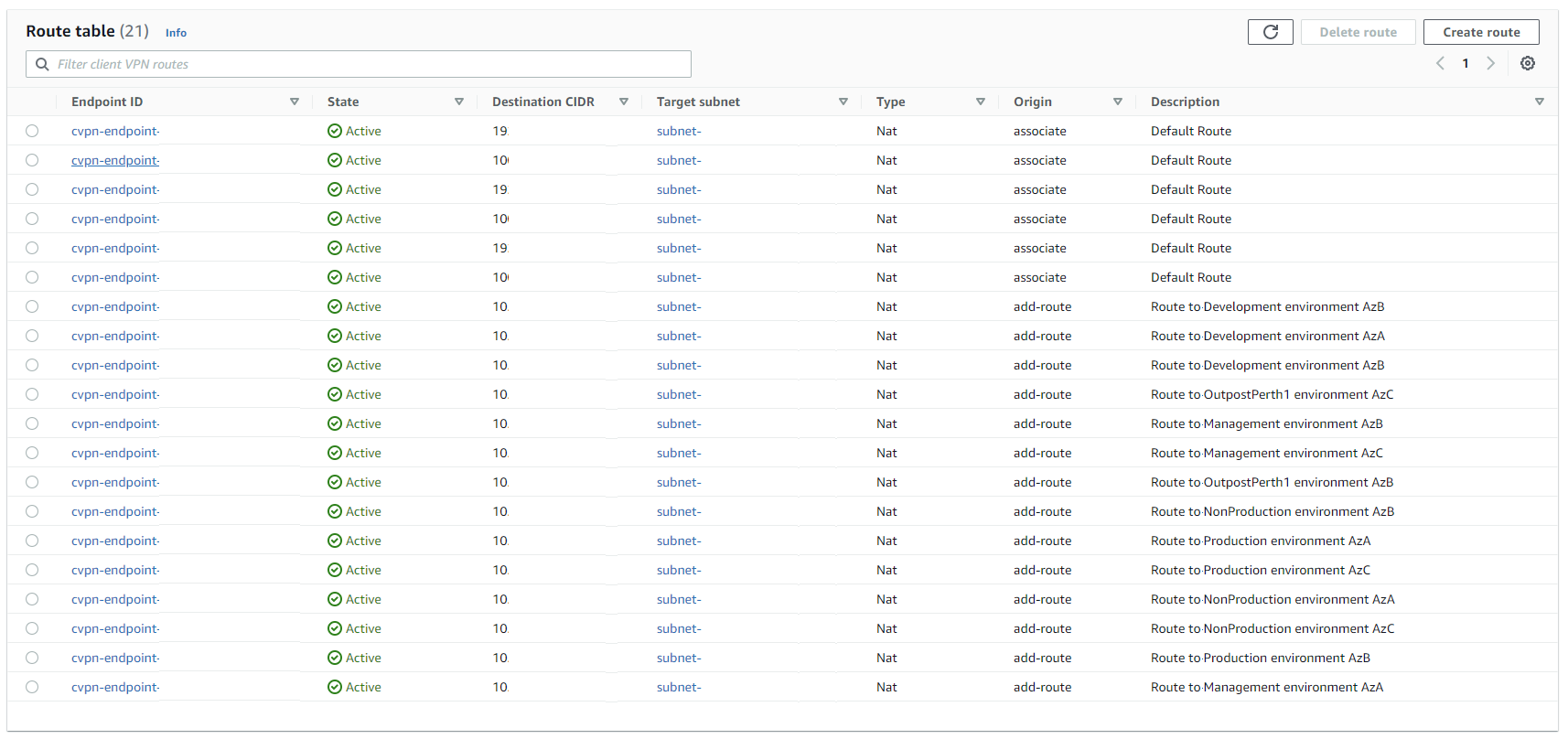This screenshot has width=1568, height=739.
Task: Click the Create route button
Action: (x=1481, y=32)
